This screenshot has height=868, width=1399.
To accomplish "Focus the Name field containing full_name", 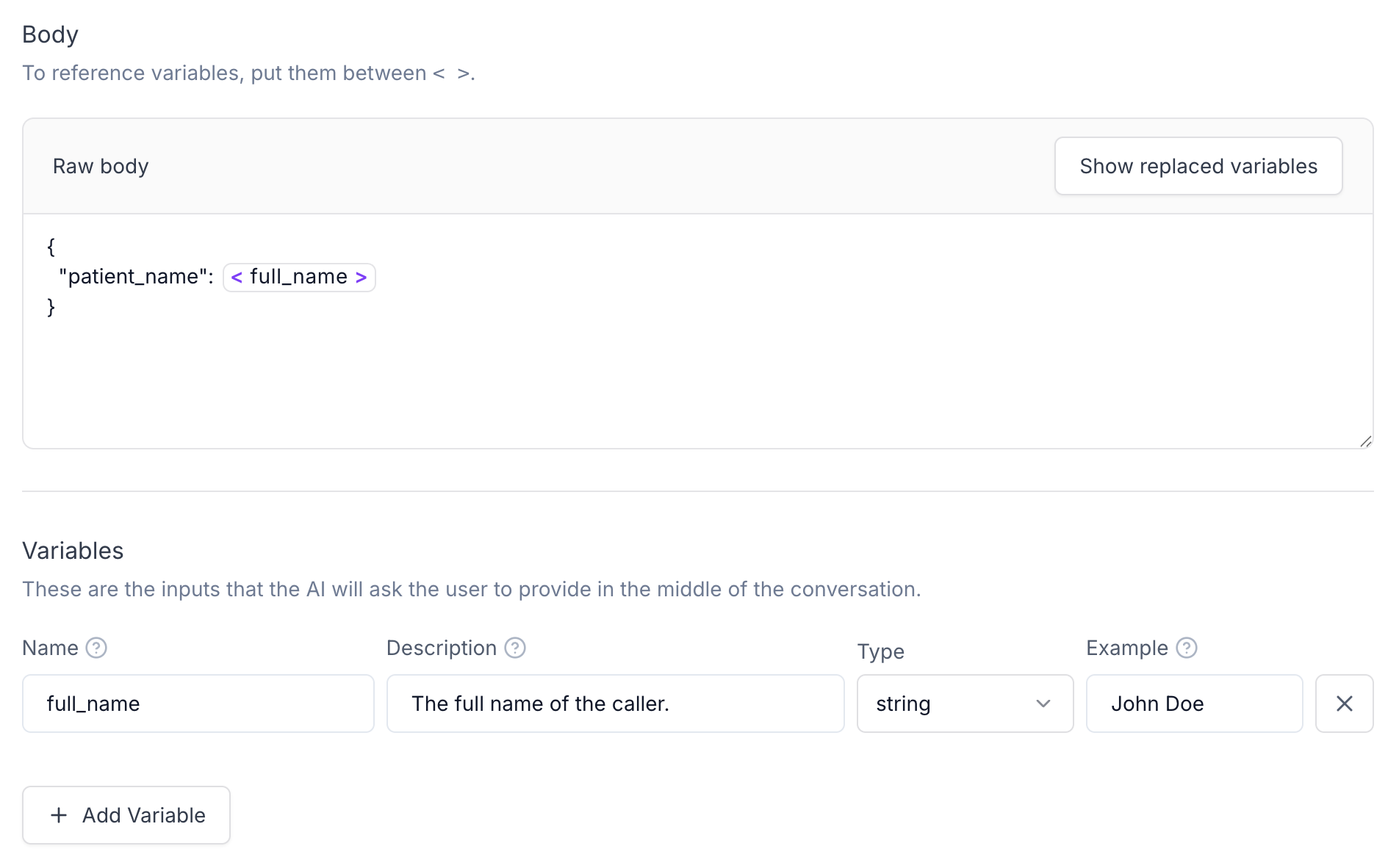I will [198, 704].
